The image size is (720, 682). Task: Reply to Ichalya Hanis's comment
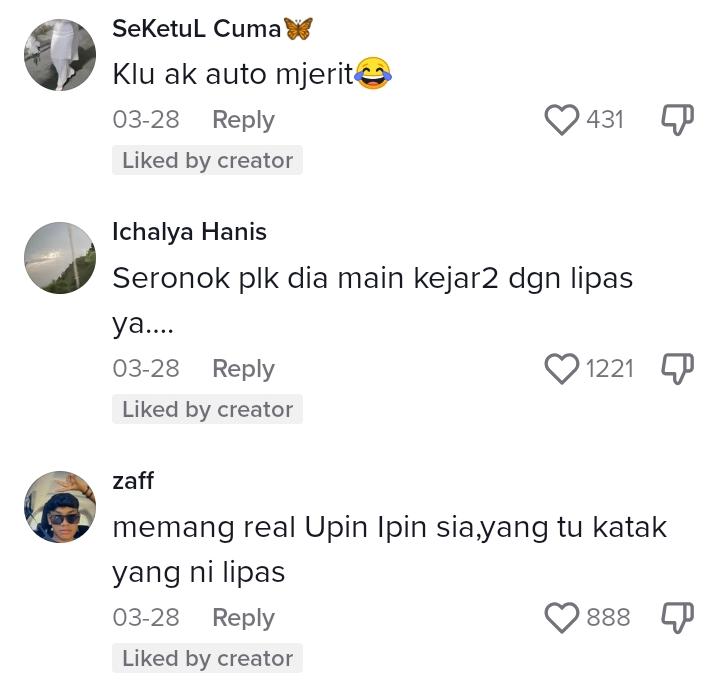[243, 369]
